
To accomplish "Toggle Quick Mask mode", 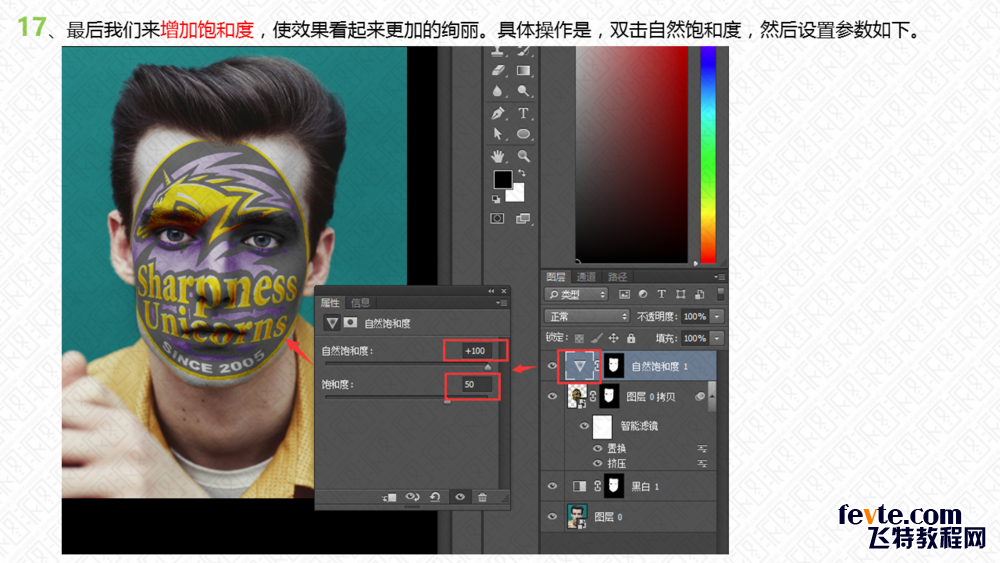I will (497, 219).
